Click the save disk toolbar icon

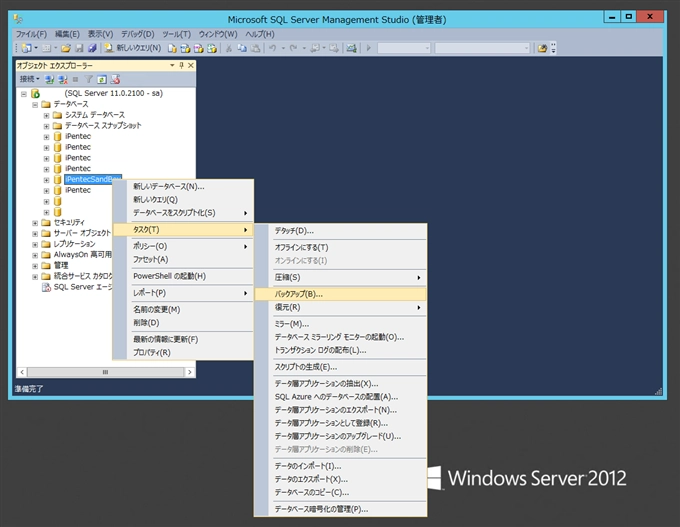click(x=79, y=47)
